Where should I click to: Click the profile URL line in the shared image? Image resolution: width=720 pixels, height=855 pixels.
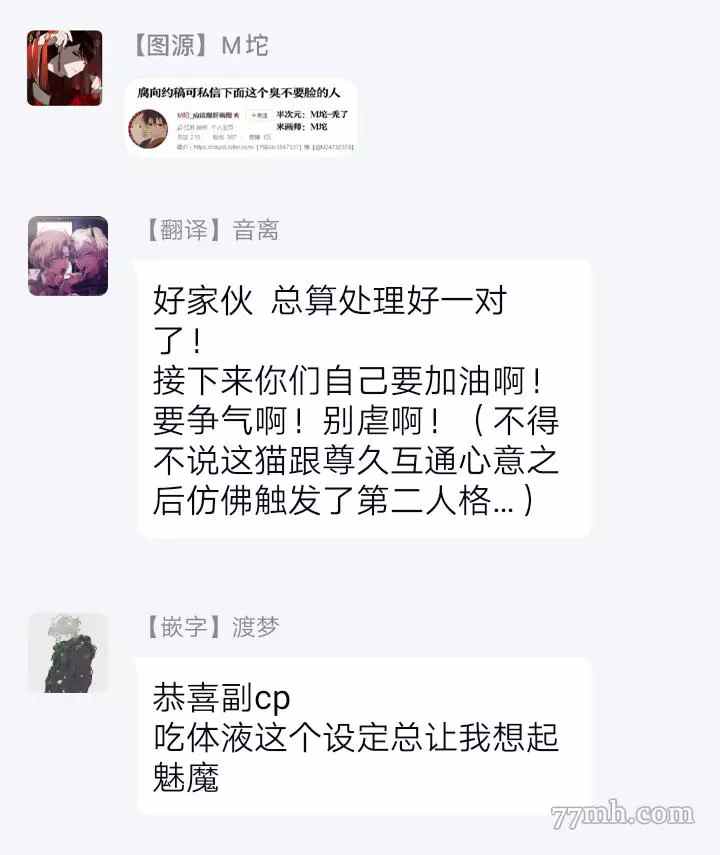click(265, 147)
